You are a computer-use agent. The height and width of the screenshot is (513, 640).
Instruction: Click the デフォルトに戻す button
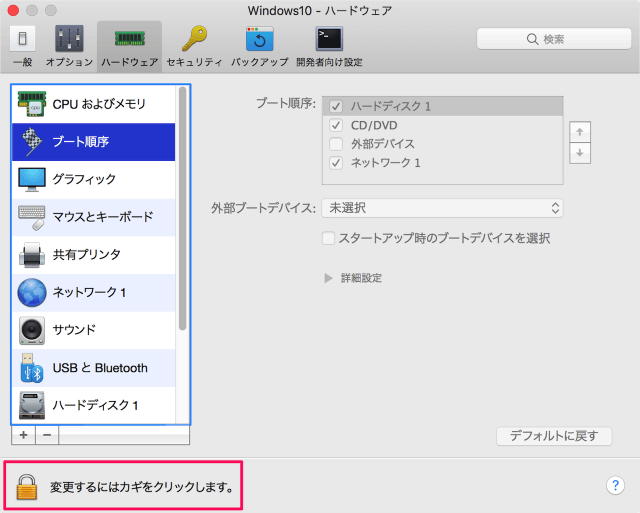(554, 436)
